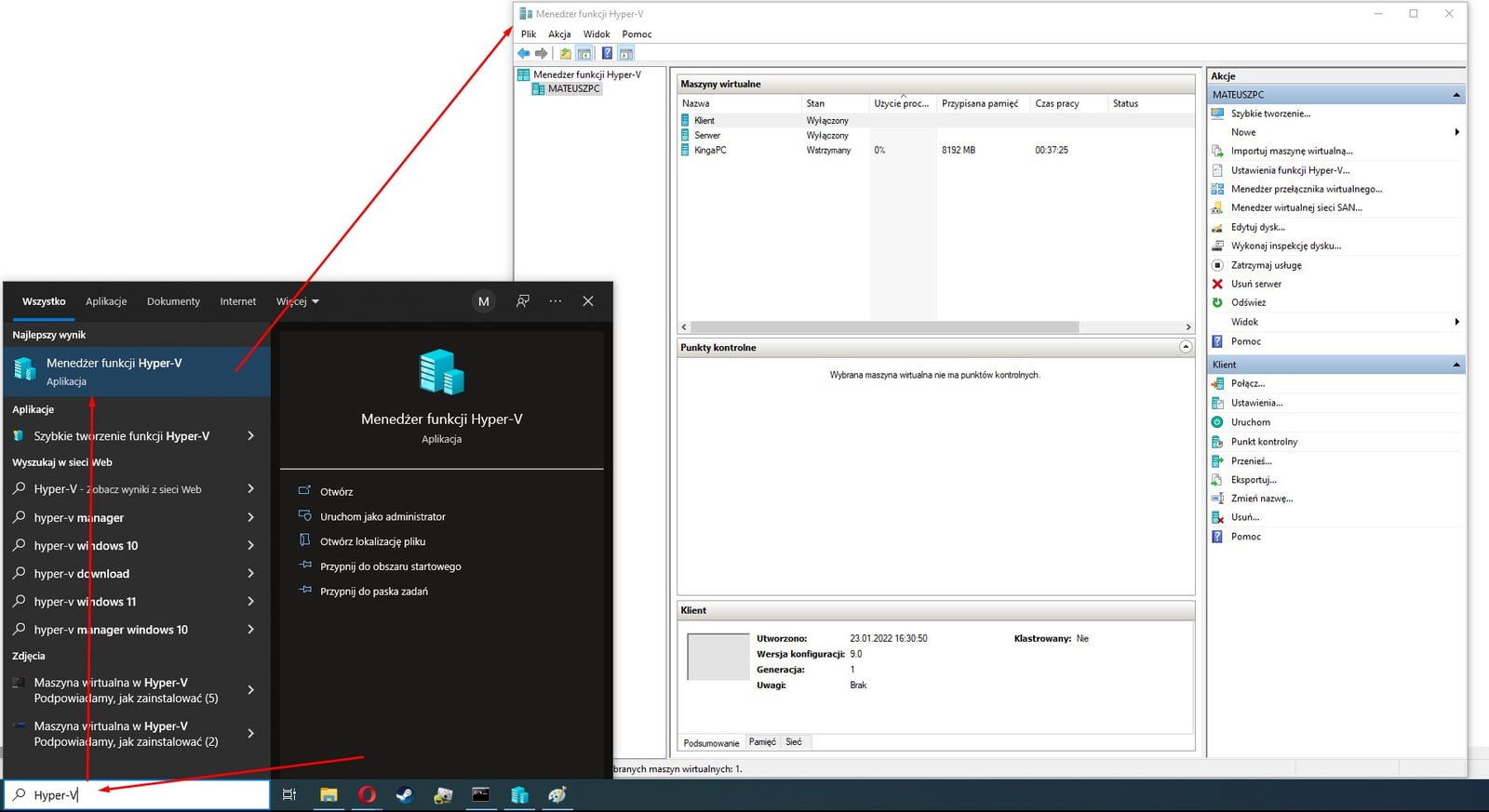Click the Edytuj dysk icon
1489x812 pixels.
(x=1217, y=227)
